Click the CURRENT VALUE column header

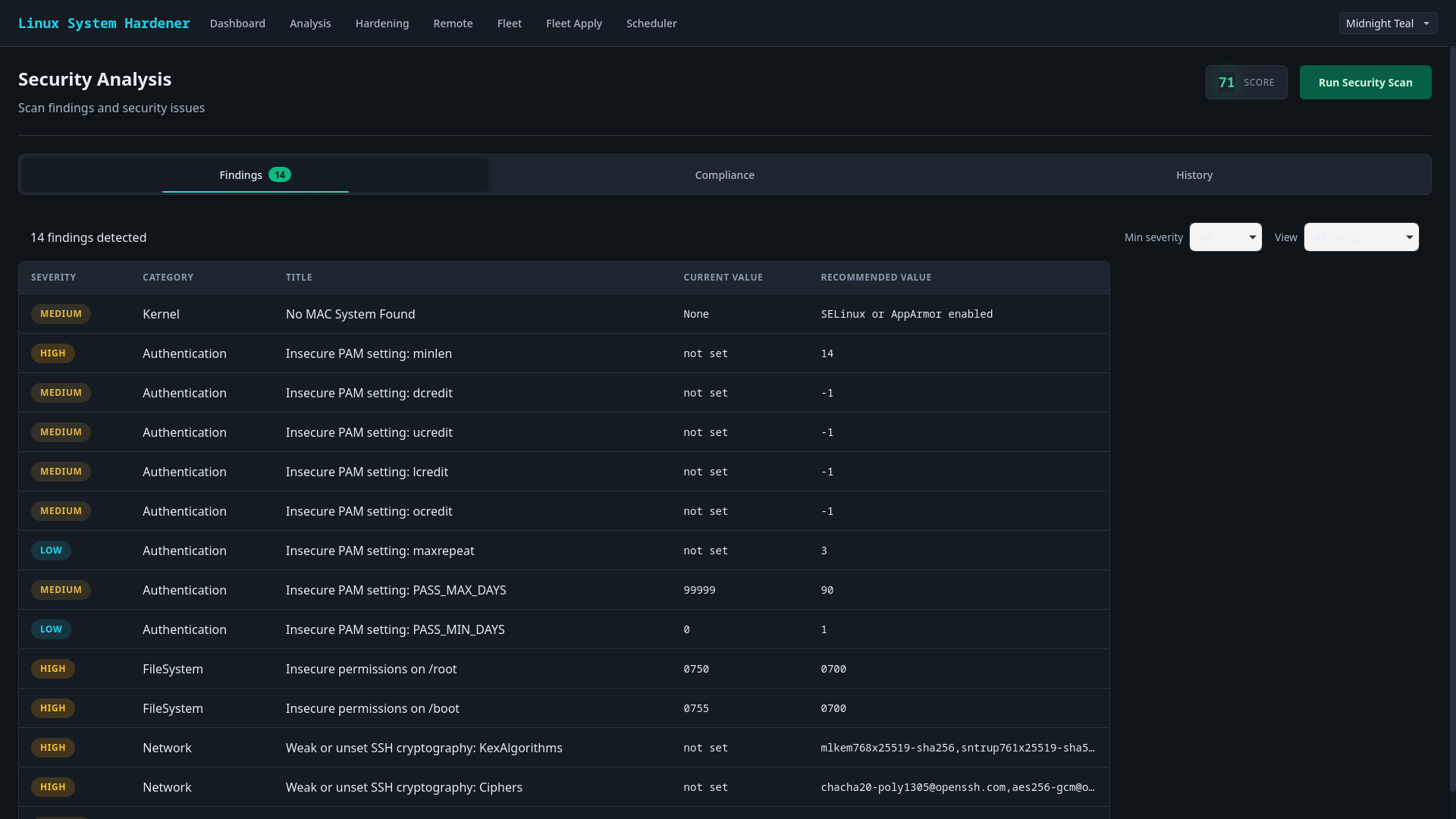coord(723,278)
